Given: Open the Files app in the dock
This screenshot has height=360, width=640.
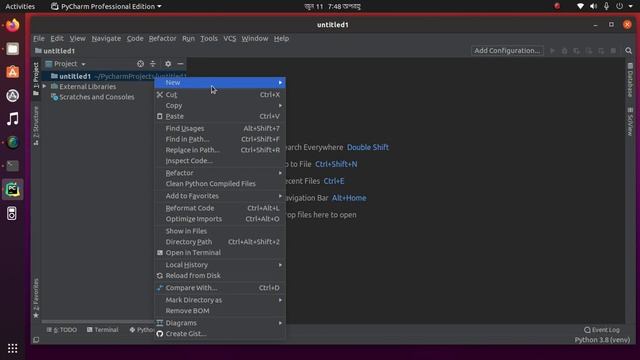Looking at the screenshot, I should 13,49.
